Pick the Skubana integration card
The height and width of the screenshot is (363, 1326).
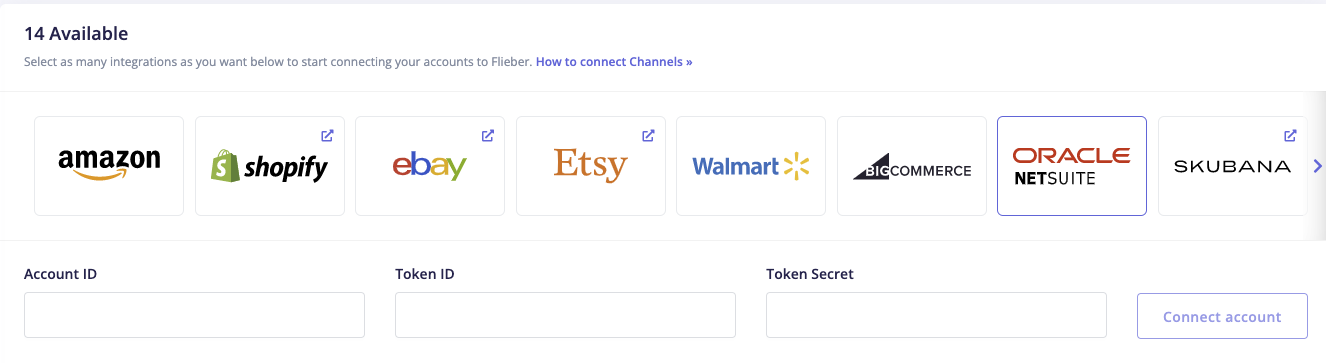pyautogui.click(x=1233, y=166)
